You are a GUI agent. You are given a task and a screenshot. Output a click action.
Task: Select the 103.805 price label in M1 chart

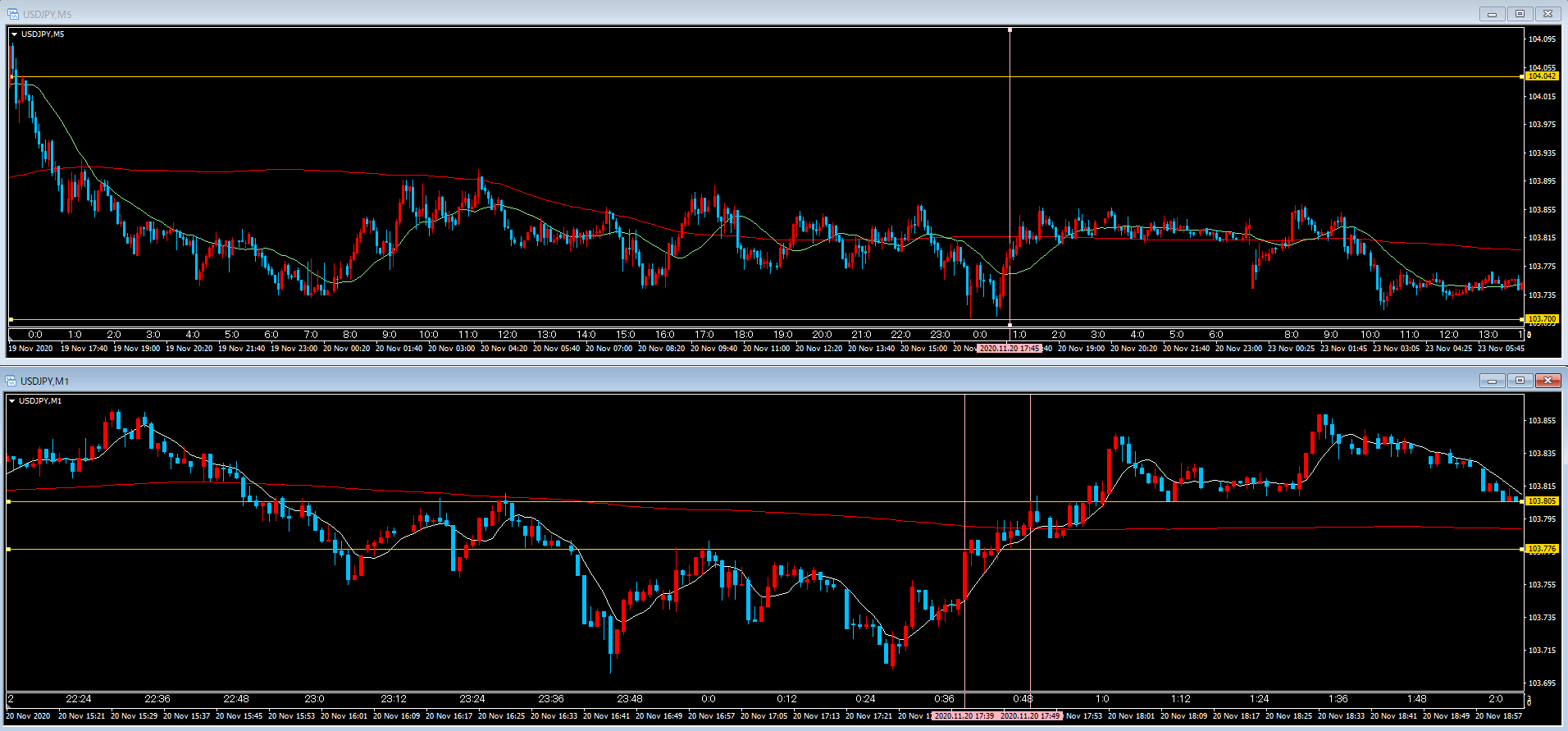[x=1541, y=501]
